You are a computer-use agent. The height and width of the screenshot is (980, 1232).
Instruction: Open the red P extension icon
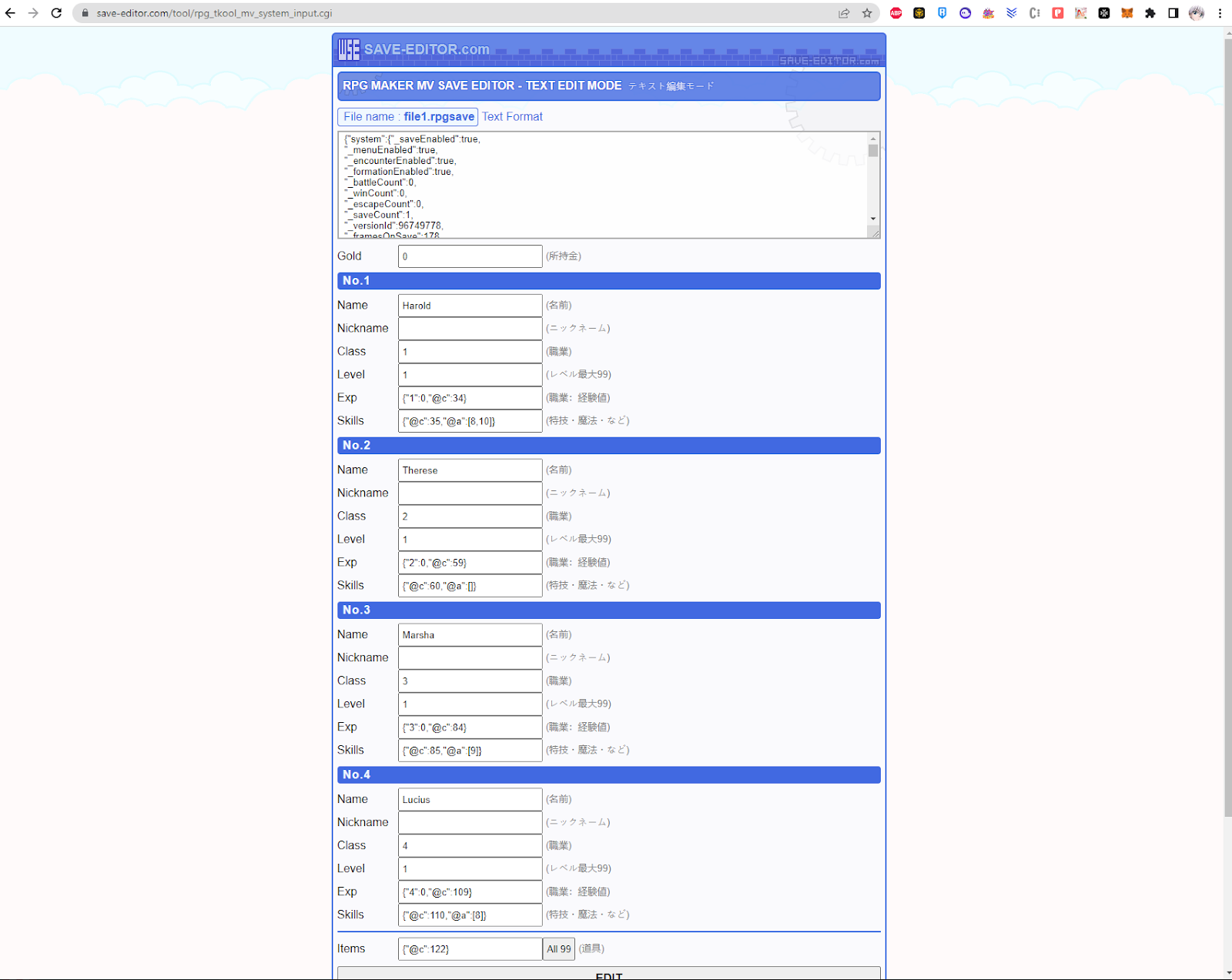(x=1058, y=13)
